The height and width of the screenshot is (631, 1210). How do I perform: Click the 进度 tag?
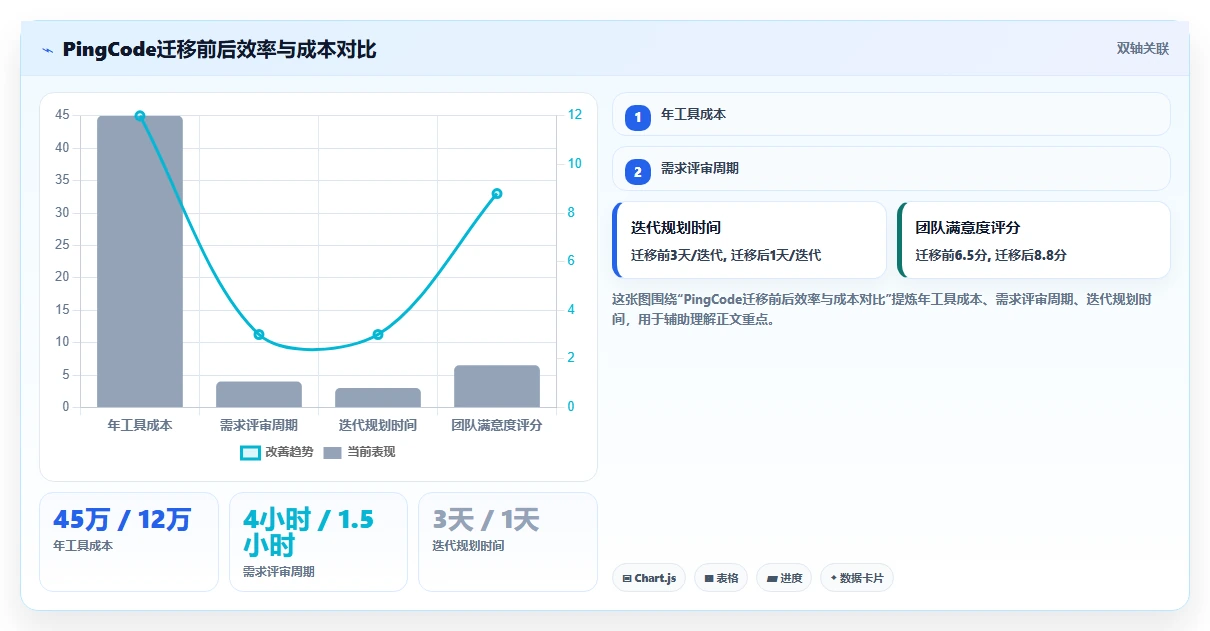pyautogui.click(x=785, y=578)
